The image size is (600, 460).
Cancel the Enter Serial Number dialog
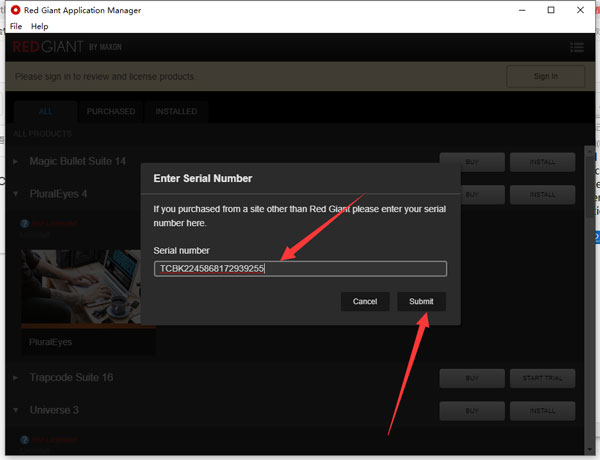365,301
